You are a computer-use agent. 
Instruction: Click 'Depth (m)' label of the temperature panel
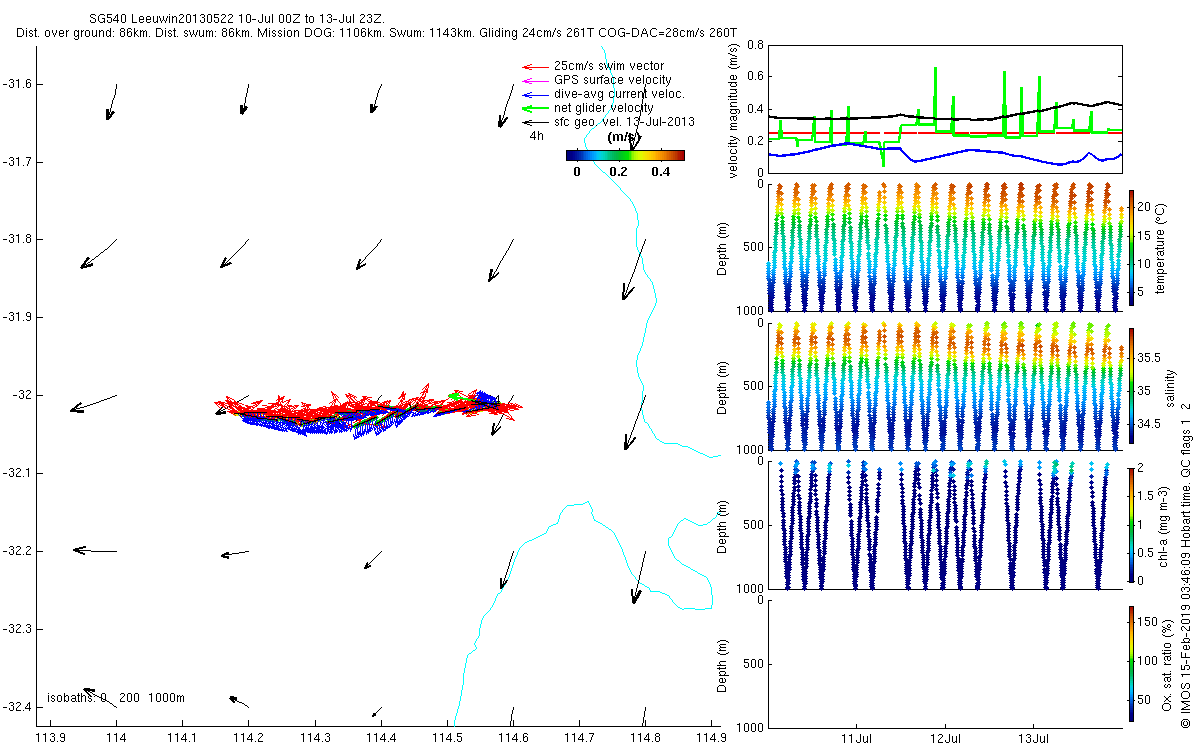[x=724, y=246]
